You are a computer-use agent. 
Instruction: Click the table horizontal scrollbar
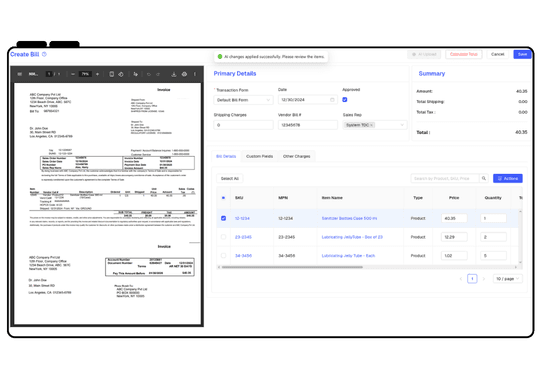click(292, 267)
